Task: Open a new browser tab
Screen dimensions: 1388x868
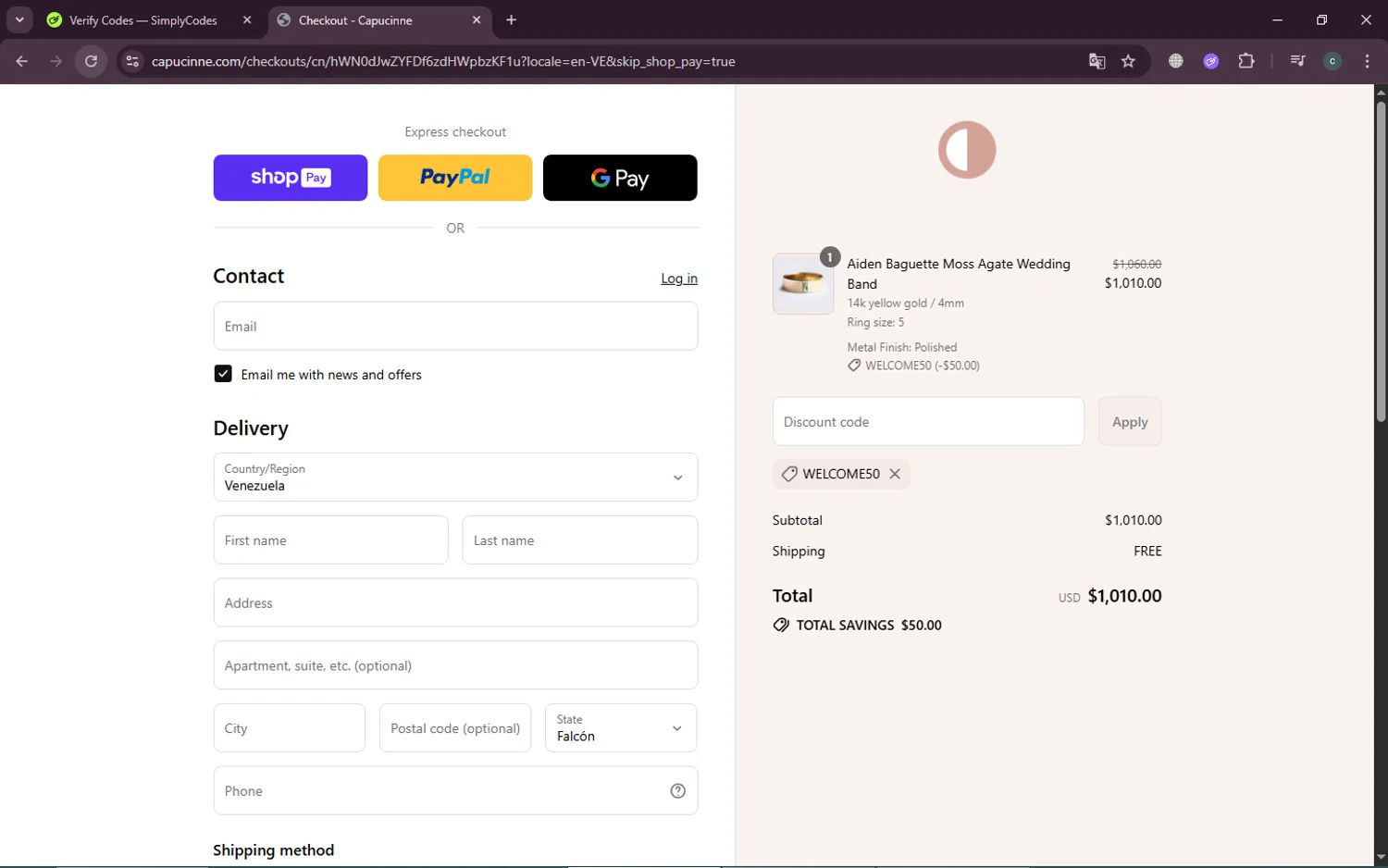Action: click(512, 19)
